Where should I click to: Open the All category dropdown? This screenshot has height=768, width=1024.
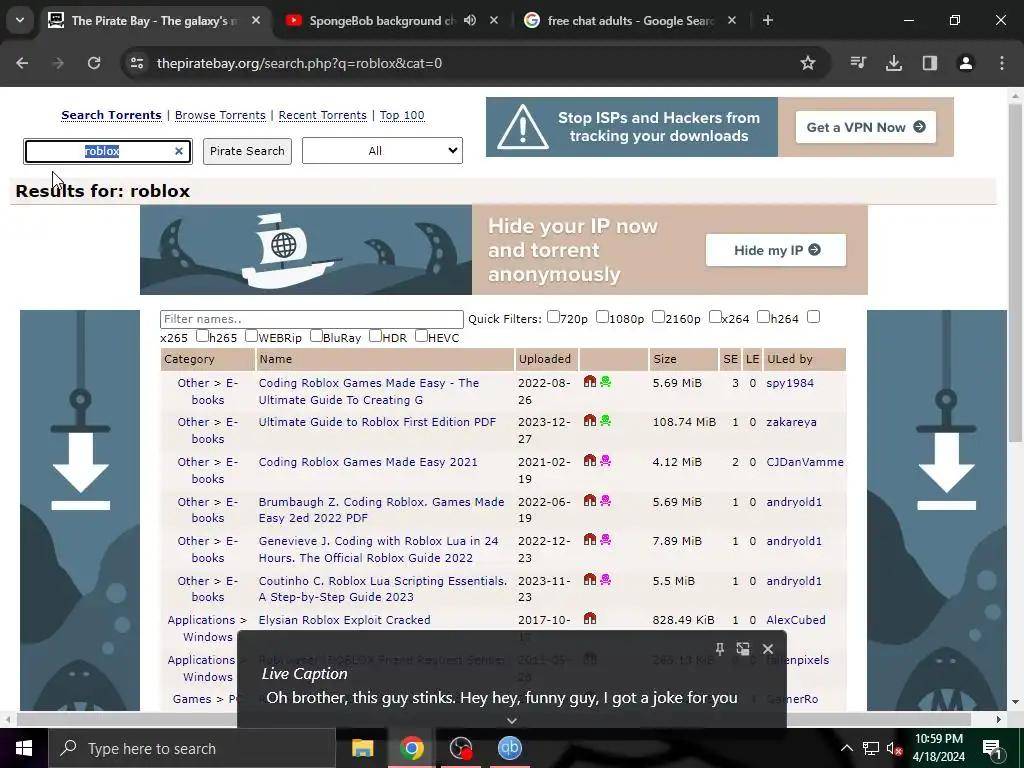coord(382,151)
